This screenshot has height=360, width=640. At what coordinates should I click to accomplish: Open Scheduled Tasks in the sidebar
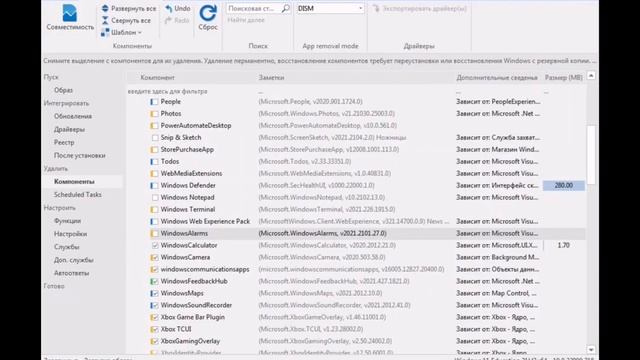pyautogui.click(x=78, y=194)
